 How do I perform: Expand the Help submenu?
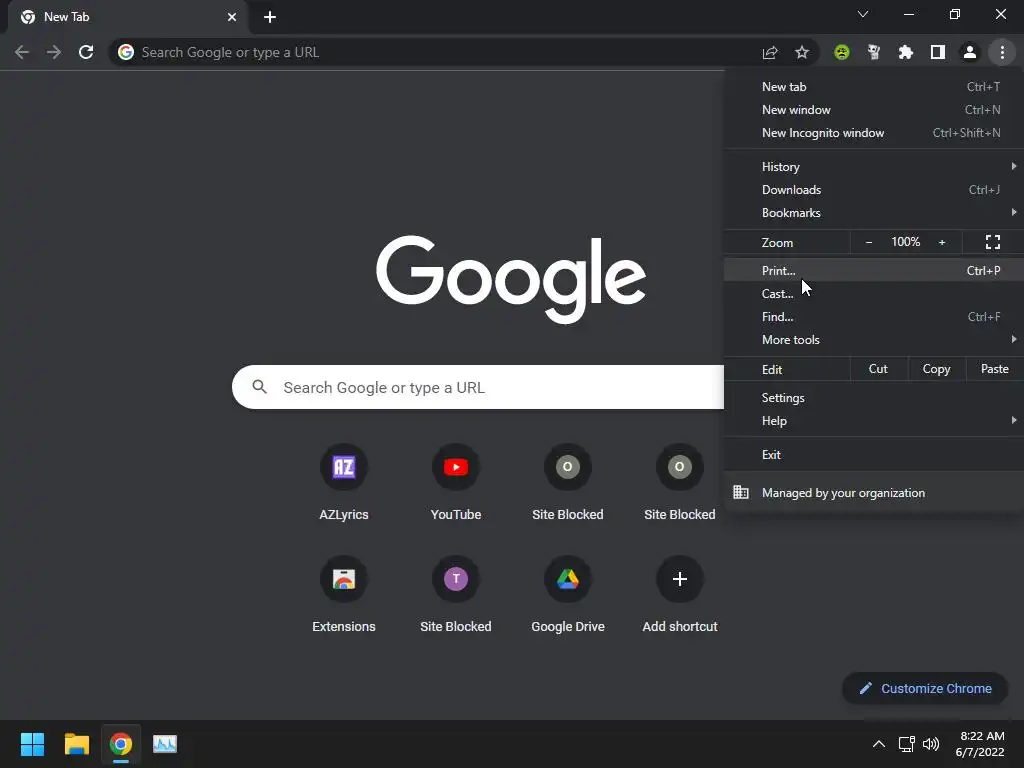874,421
